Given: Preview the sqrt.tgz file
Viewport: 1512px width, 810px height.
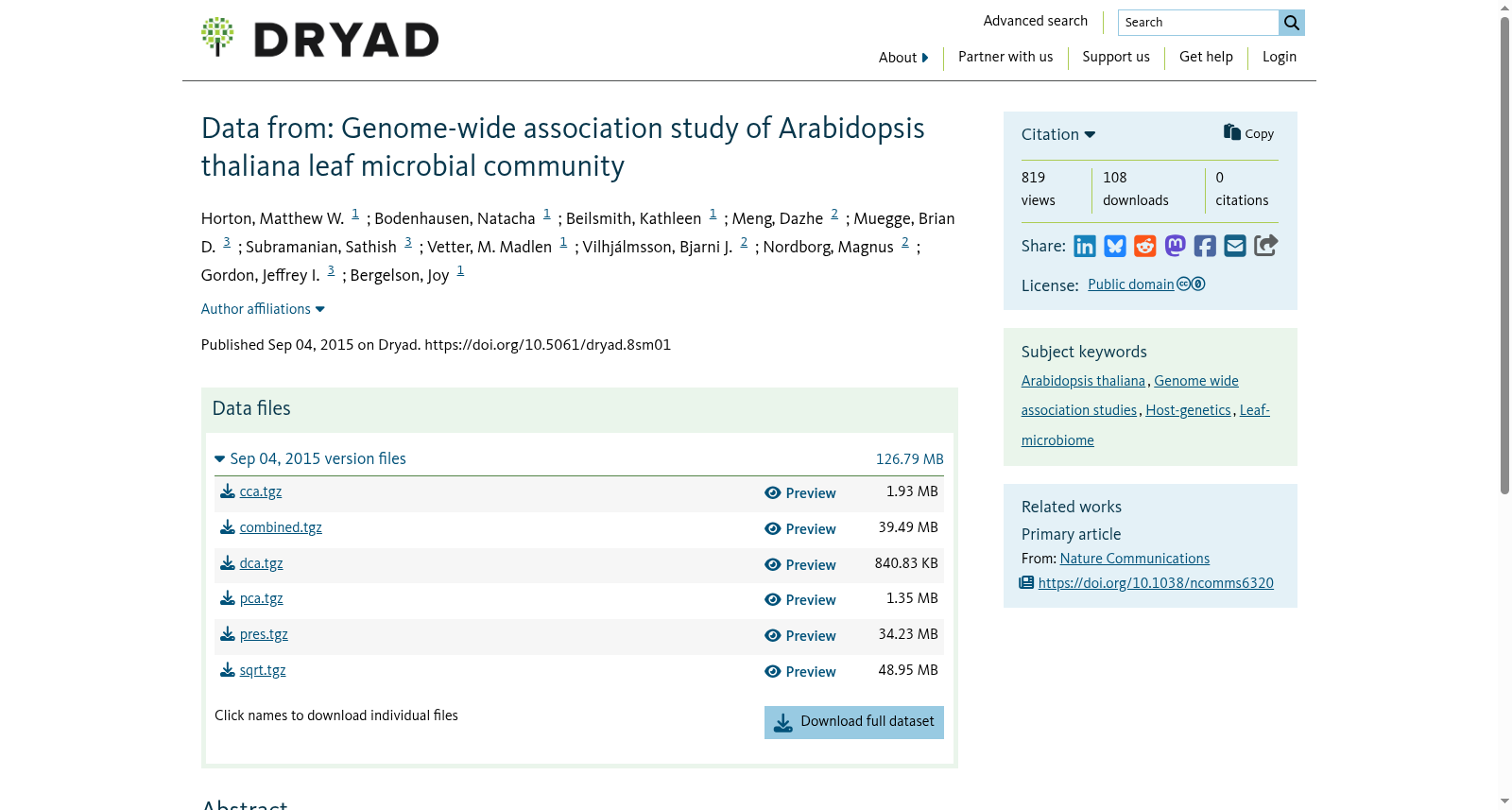Looking at the screenshot, I should 800,672.
